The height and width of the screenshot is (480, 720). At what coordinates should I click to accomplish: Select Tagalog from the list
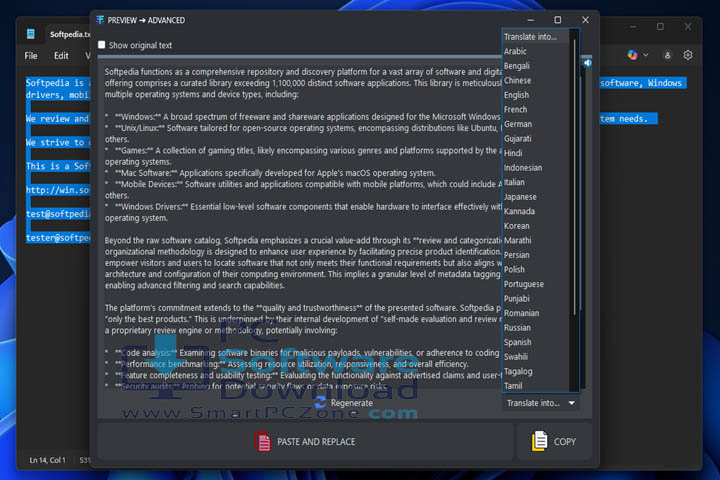point(518,372)
